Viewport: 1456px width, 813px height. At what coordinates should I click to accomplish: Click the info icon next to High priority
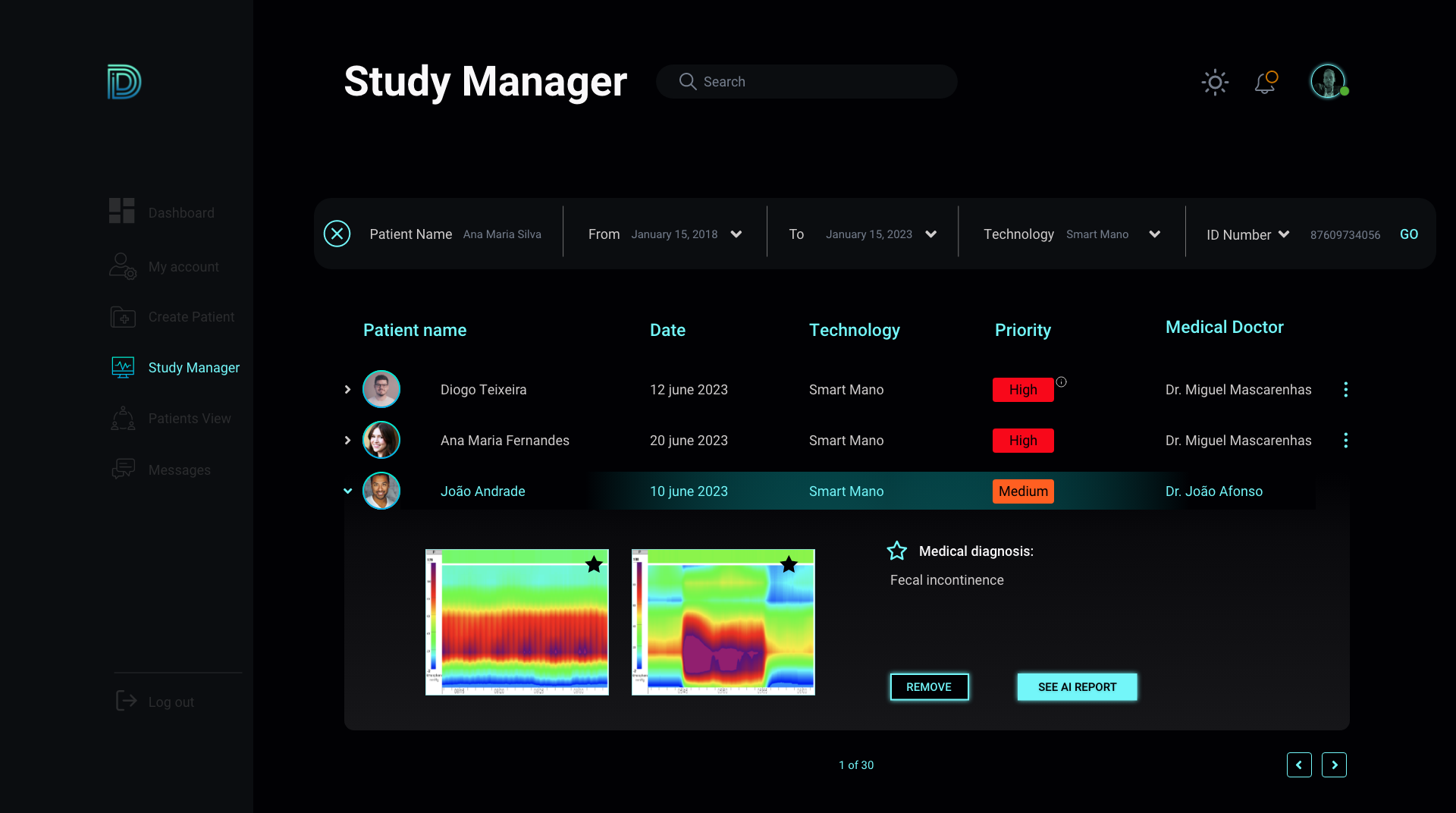(1062, 382)
